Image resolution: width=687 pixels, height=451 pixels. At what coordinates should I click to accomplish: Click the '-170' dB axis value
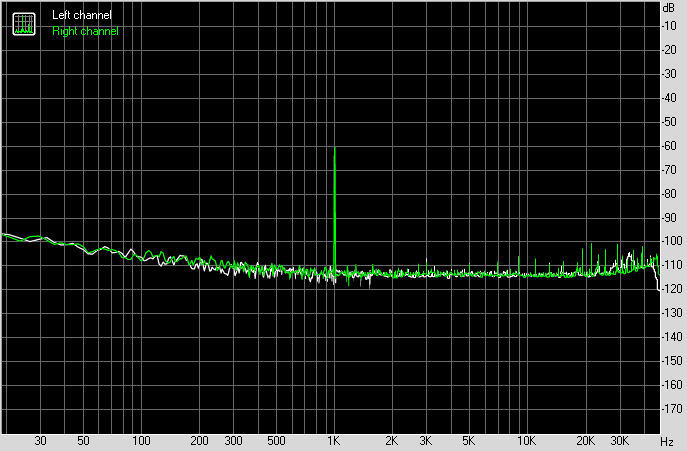click(x=671, y=409)
